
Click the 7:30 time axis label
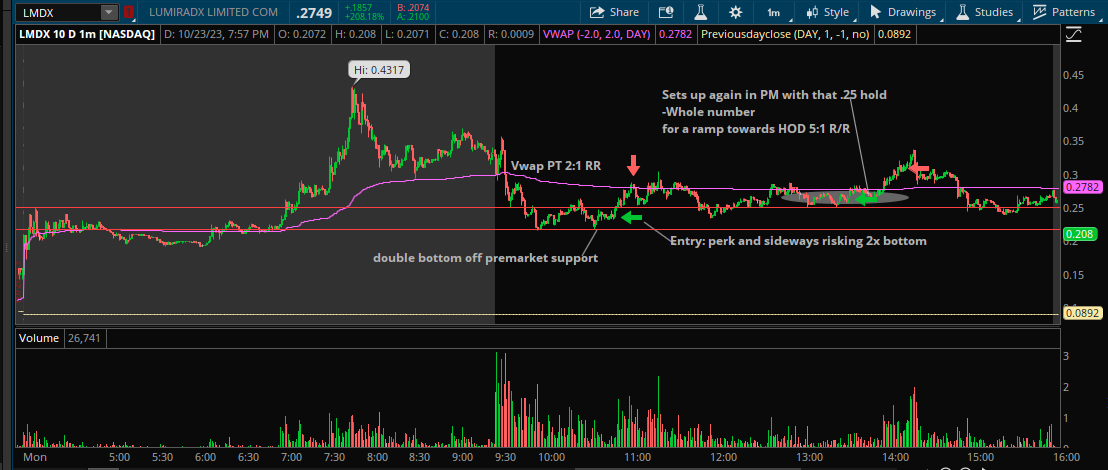point(334,457)
